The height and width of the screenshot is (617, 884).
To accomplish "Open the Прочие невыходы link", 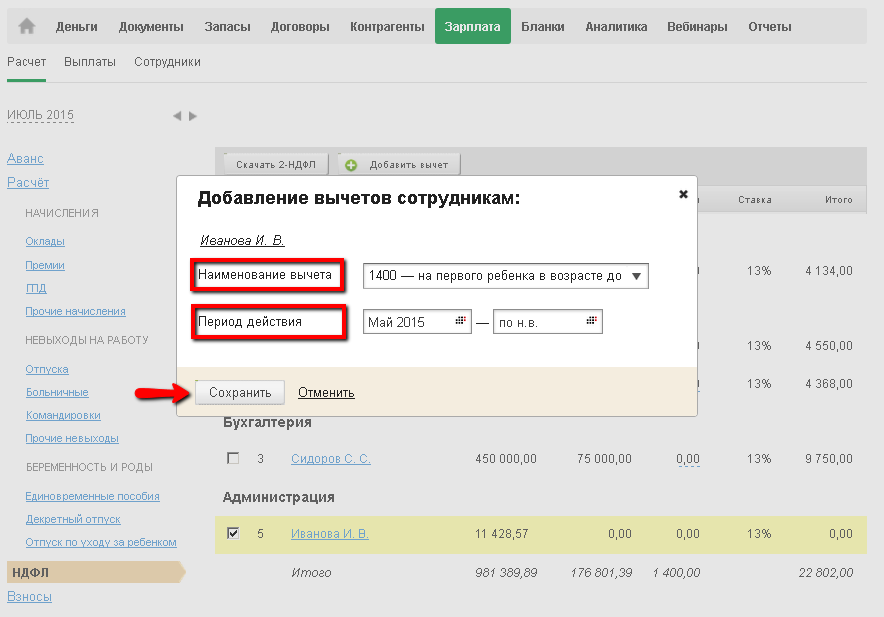I will [x=72, y=439].
